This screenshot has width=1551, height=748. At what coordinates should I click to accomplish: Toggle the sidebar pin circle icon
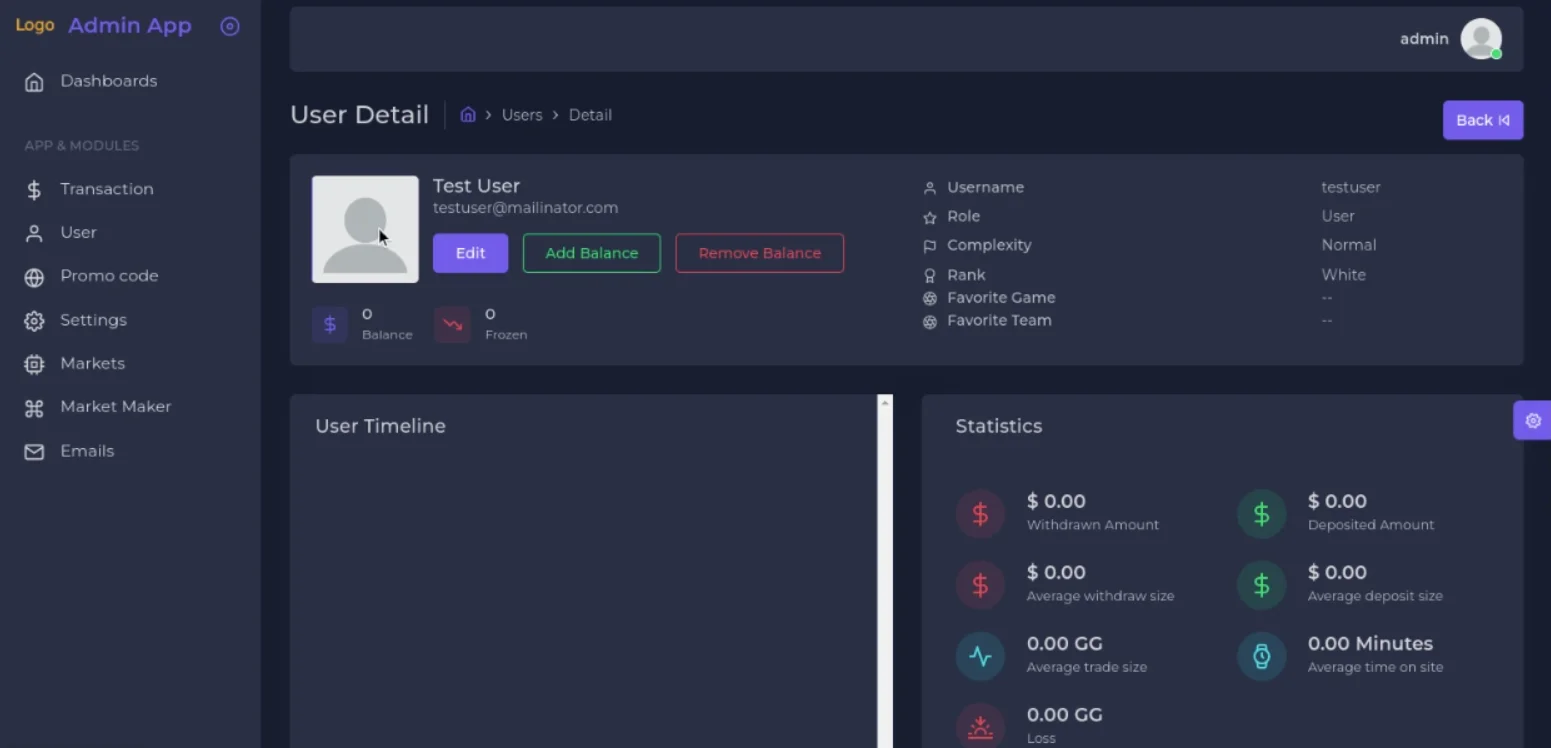[230, 27]
